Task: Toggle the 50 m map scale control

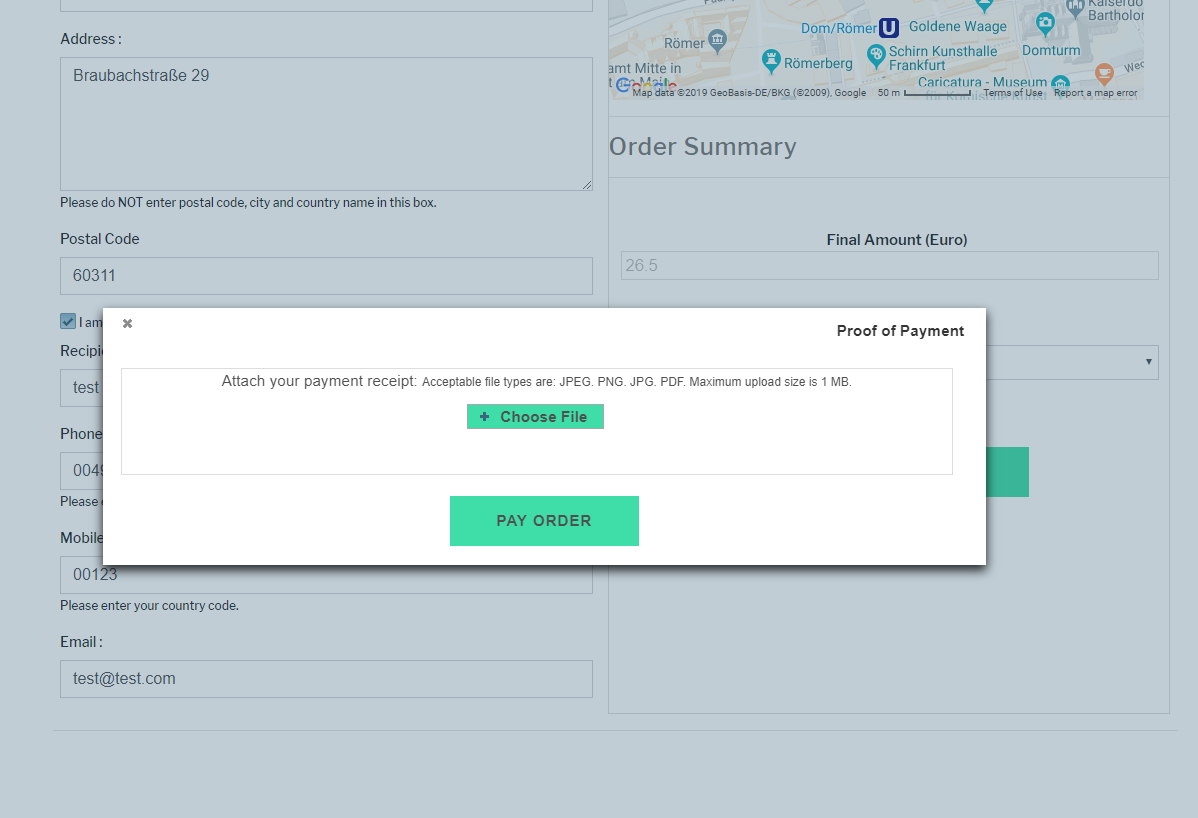Action: [910, 93]
